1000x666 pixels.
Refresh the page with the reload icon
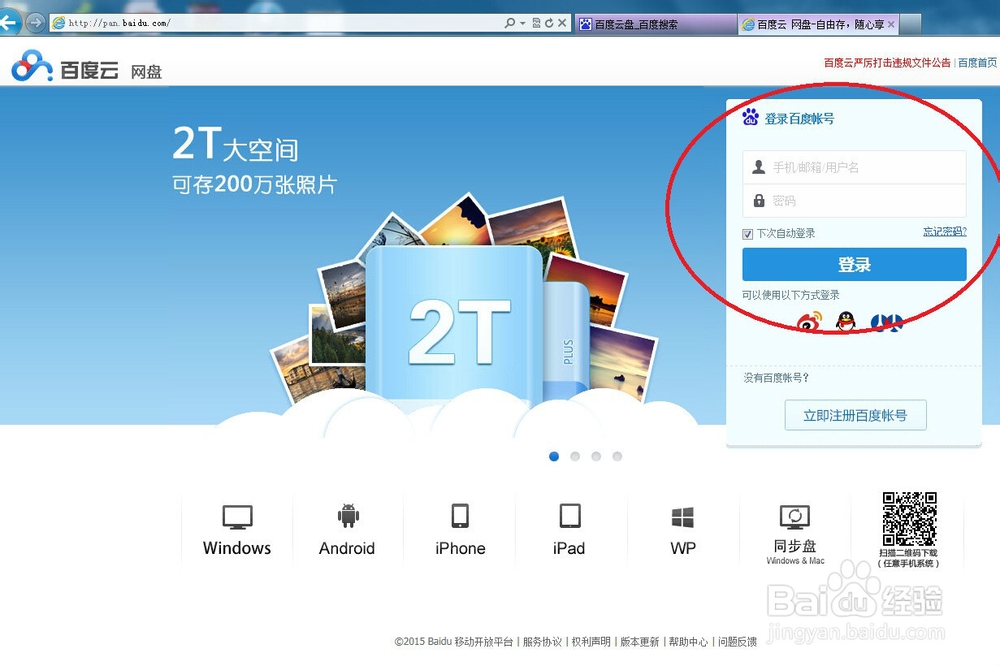549,23
